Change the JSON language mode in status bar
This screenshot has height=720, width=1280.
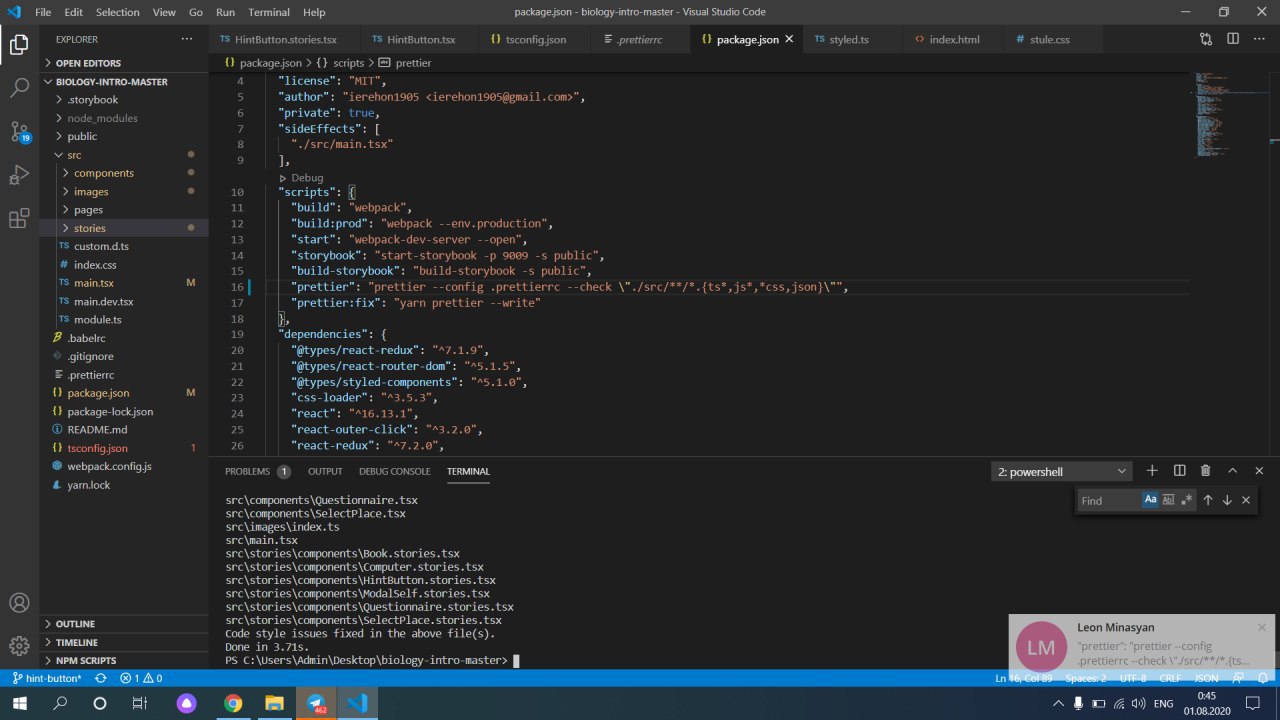(1206, 678)
